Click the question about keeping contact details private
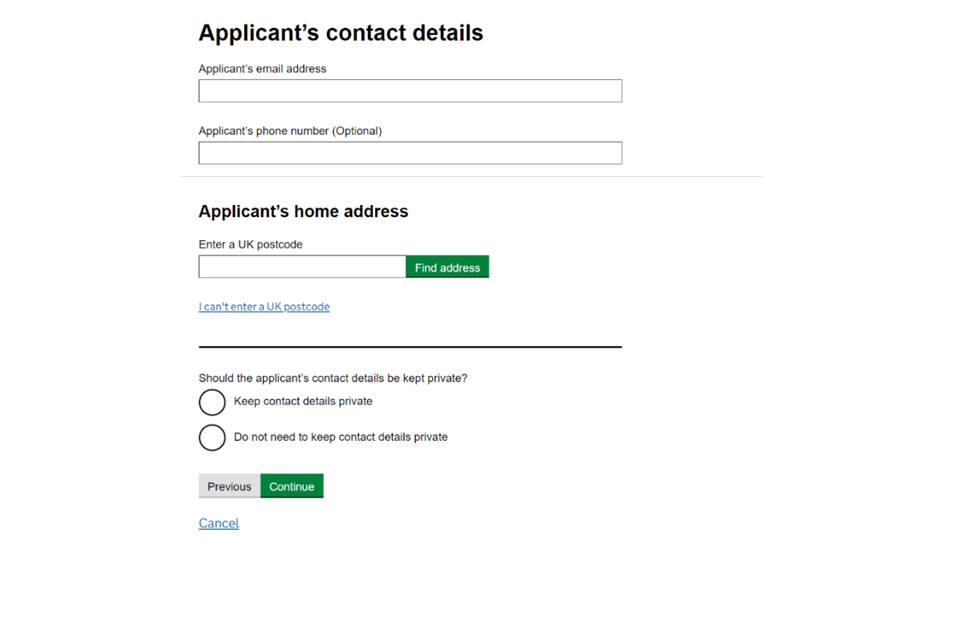960x640 pixels. click(333, 379)
